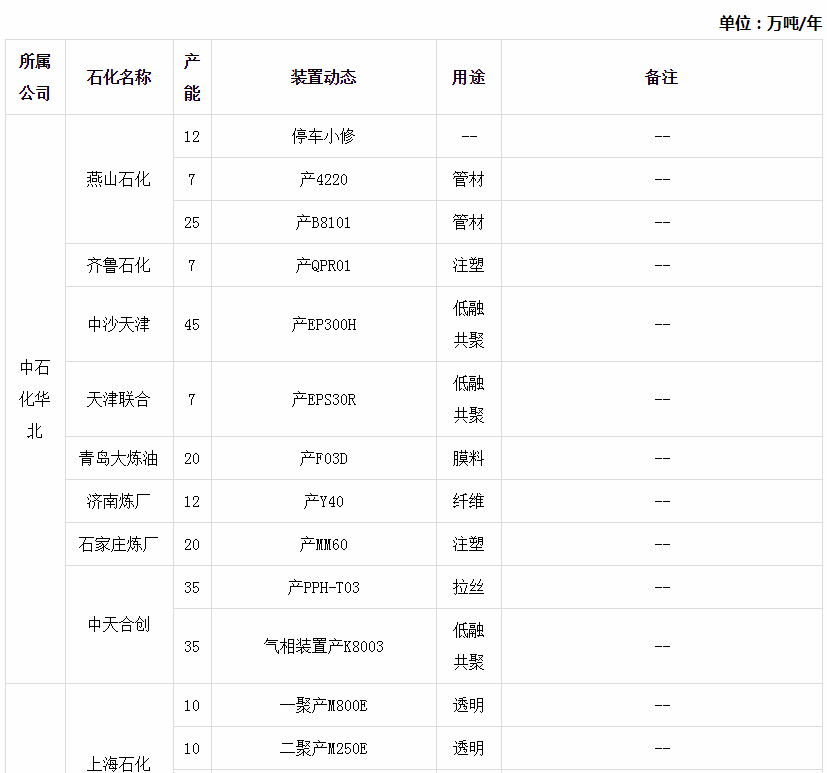Click 拉丝 in the 产PPH-T03 row
The image size is (827, 773).
tap(468, 587)
